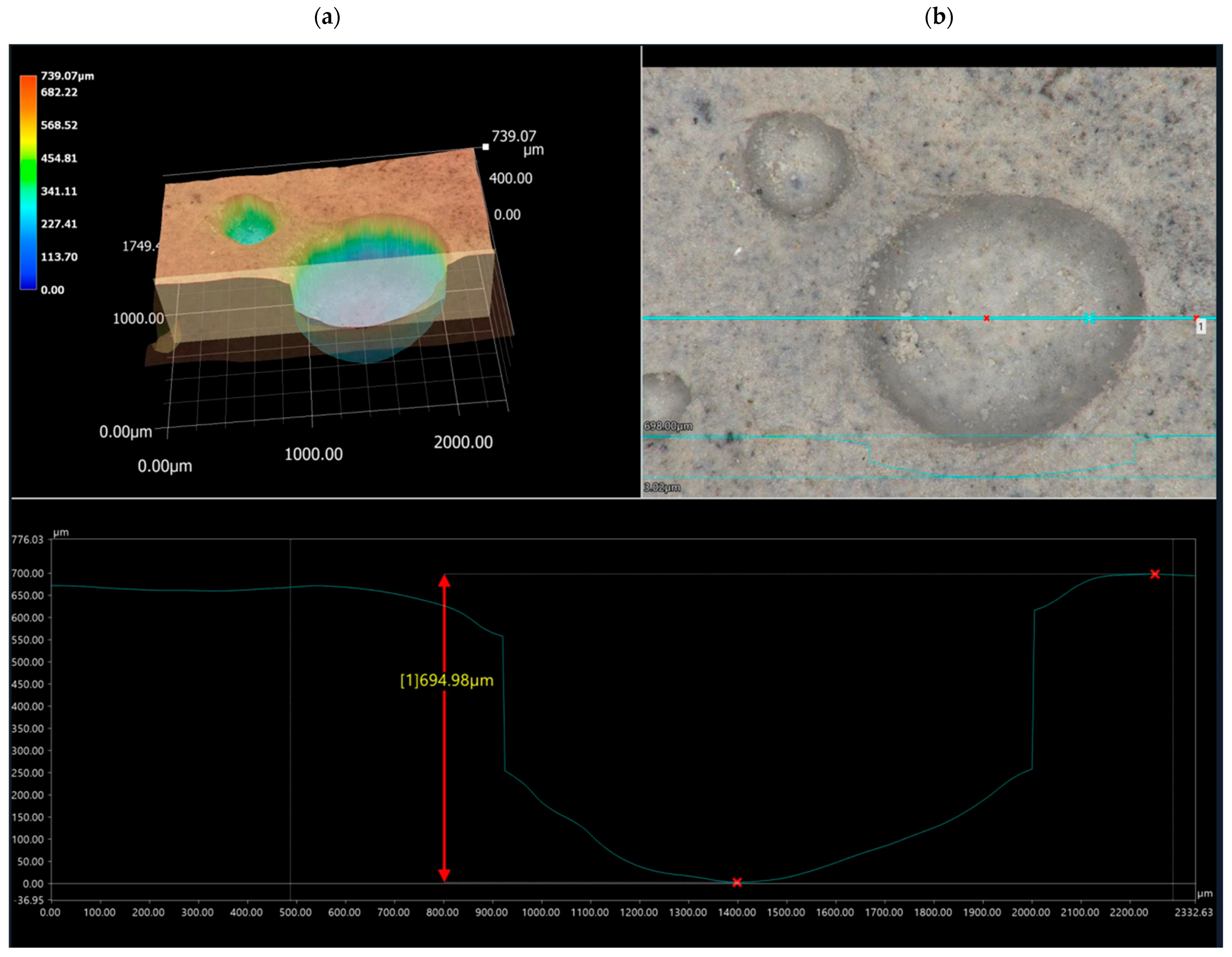Click the 341.11 color legend value
The width and height of the screenshot is (1232, 957).
59,191
